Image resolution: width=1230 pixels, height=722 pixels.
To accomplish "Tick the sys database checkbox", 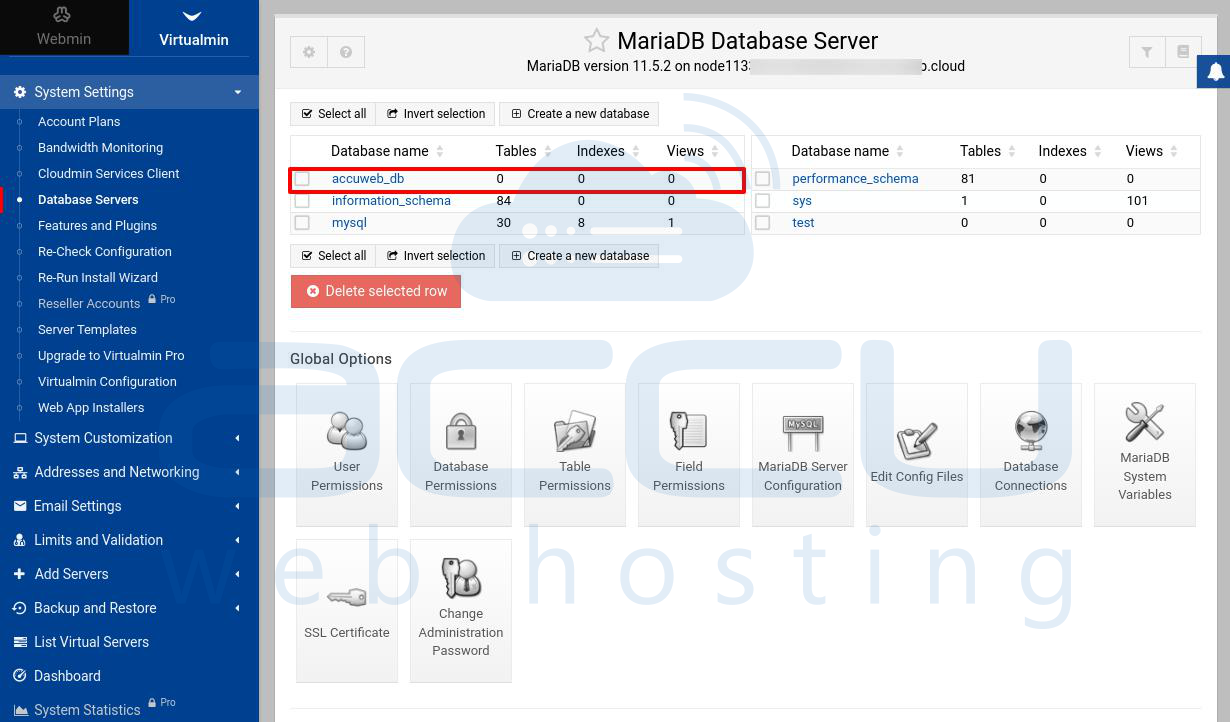I will (x=763, y=201).
